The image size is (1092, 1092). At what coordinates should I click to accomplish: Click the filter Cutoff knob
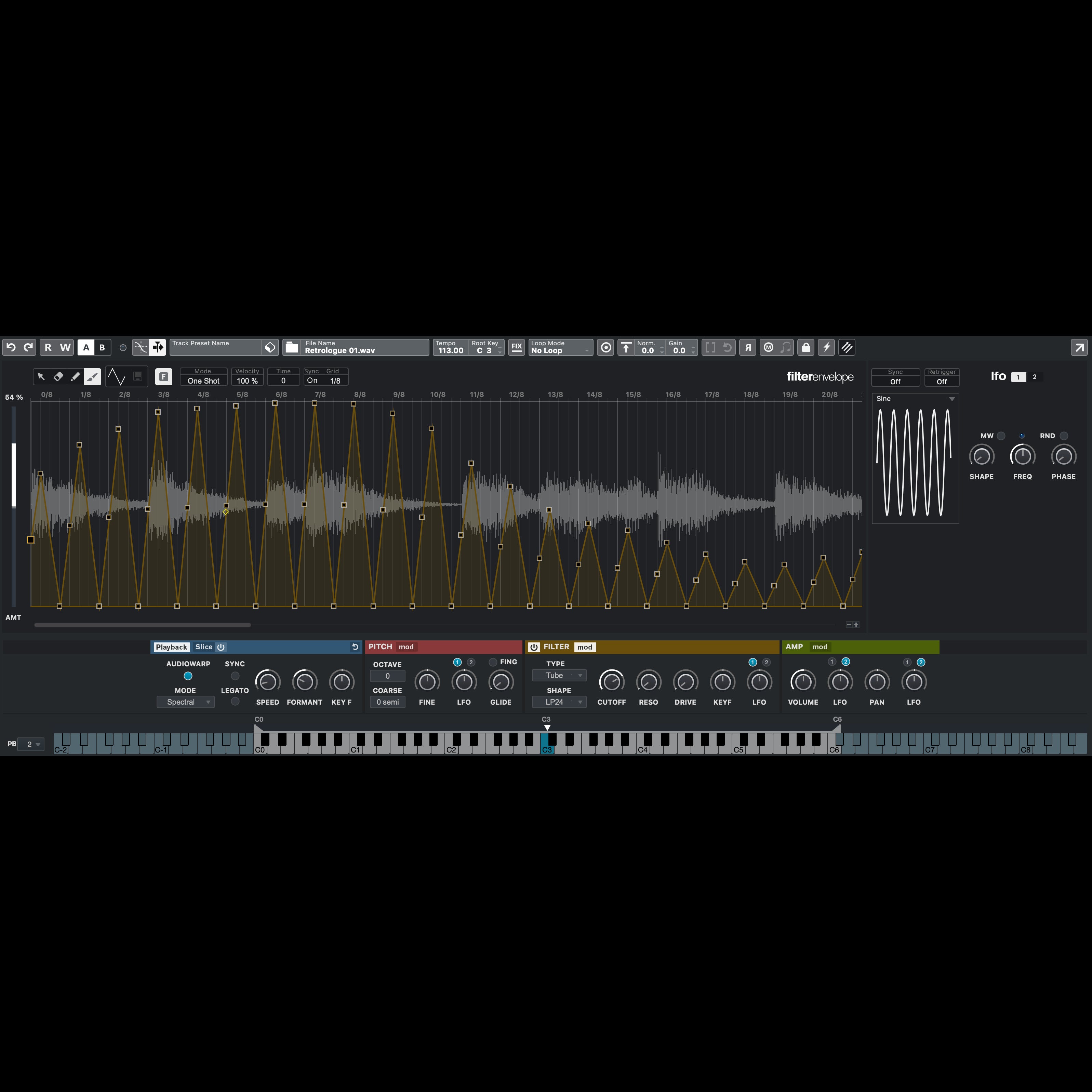[612, 682]
